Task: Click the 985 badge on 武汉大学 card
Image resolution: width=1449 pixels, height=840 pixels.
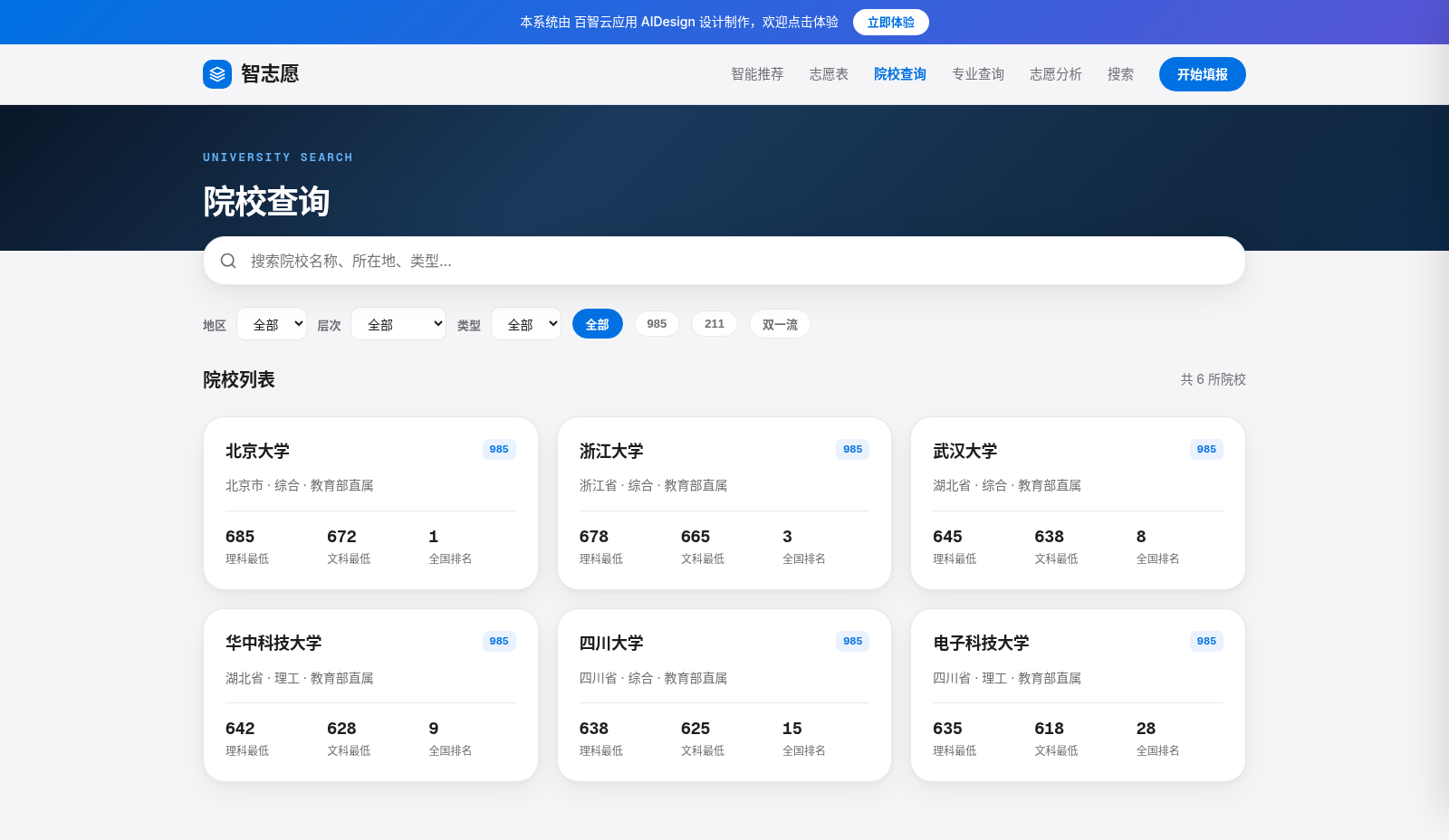Action: 1206,449
